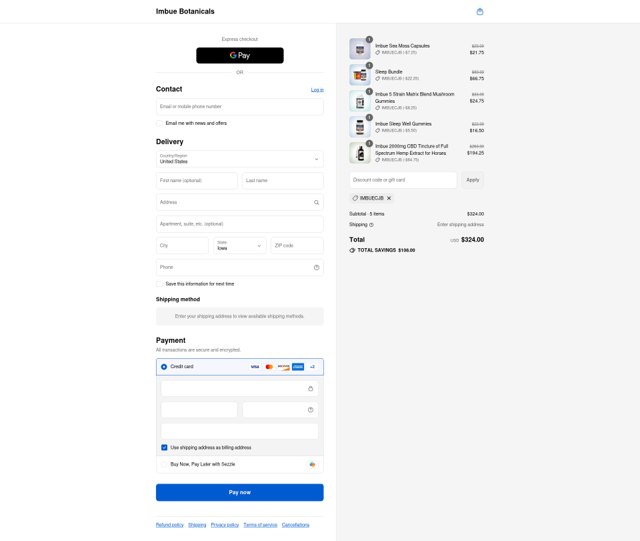Image resolution: width=640 pixels, height=541 pixels.
Task: Click the 2000mg CBD Tincture for Horses thumbnail
Action: [360, 153]
